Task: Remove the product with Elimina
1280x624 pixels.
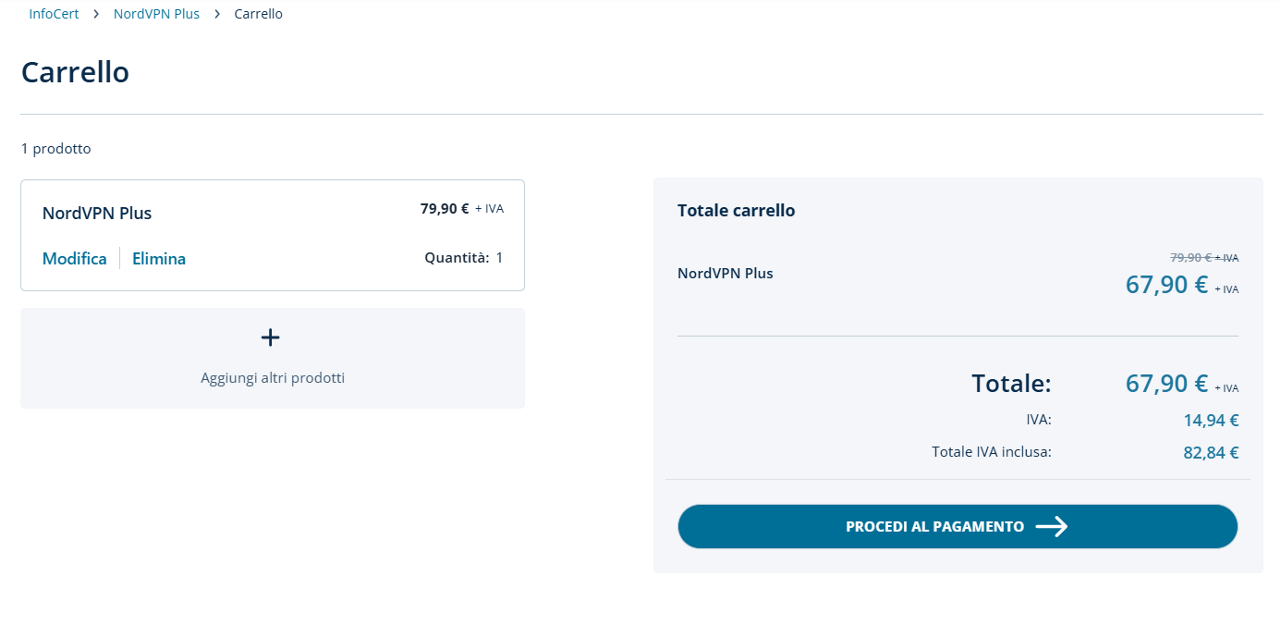Action: [159, 258]
